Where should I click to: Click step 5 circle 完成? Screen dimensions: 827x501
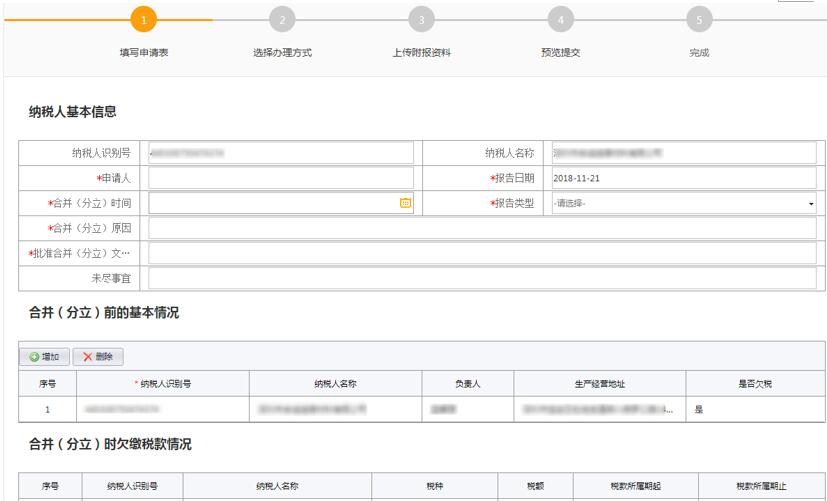point(699,20)
